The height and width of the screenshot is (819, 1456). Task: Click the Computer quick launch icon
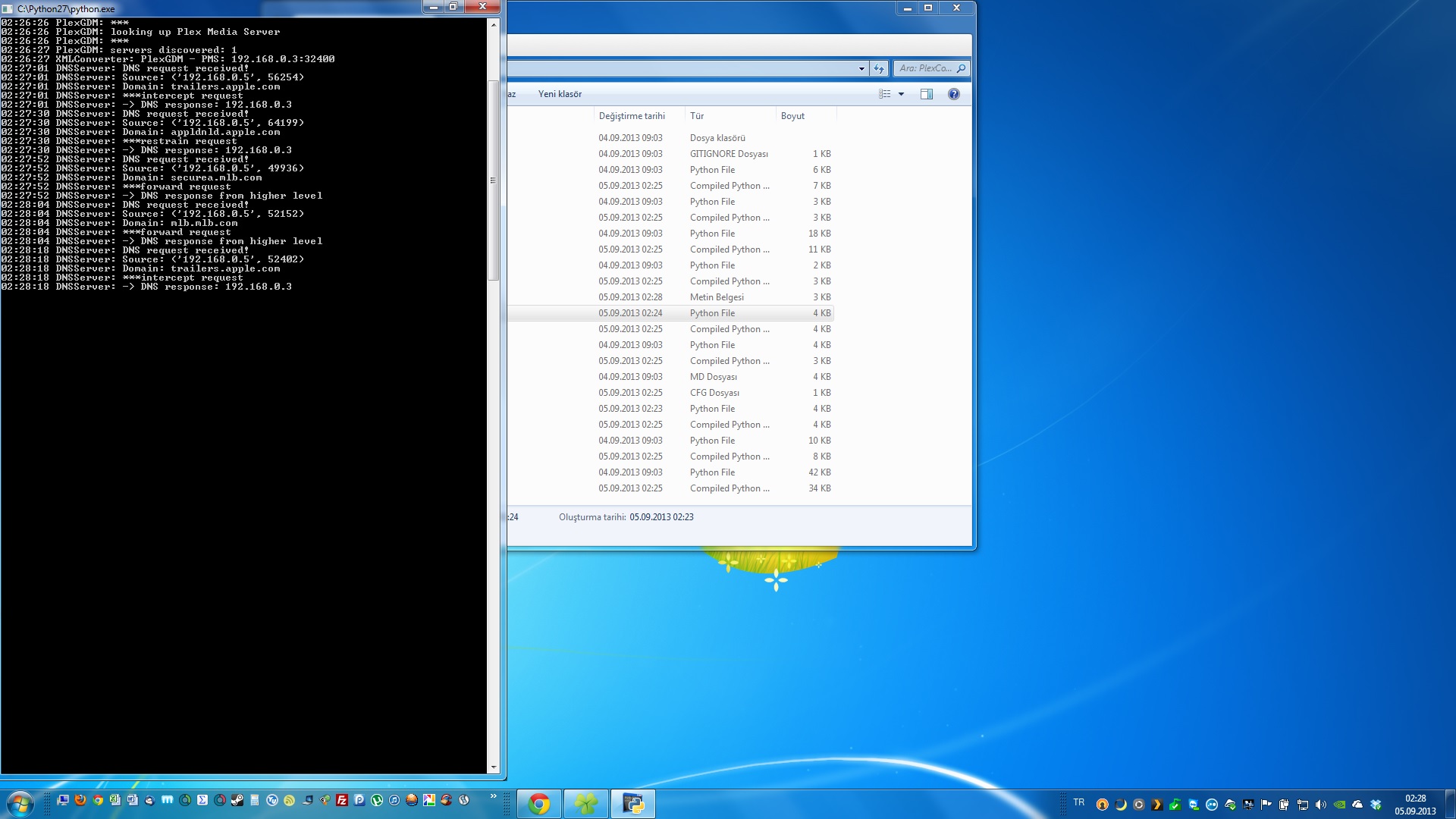coord(63,800)
